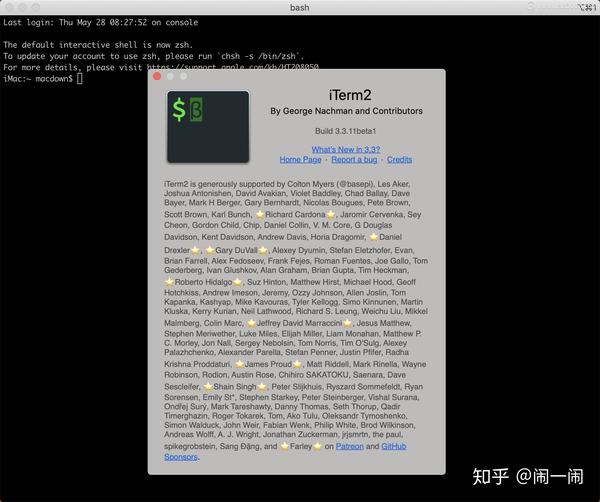
Task: Click the star icon before "James Proud"
Action: (240, 364)
